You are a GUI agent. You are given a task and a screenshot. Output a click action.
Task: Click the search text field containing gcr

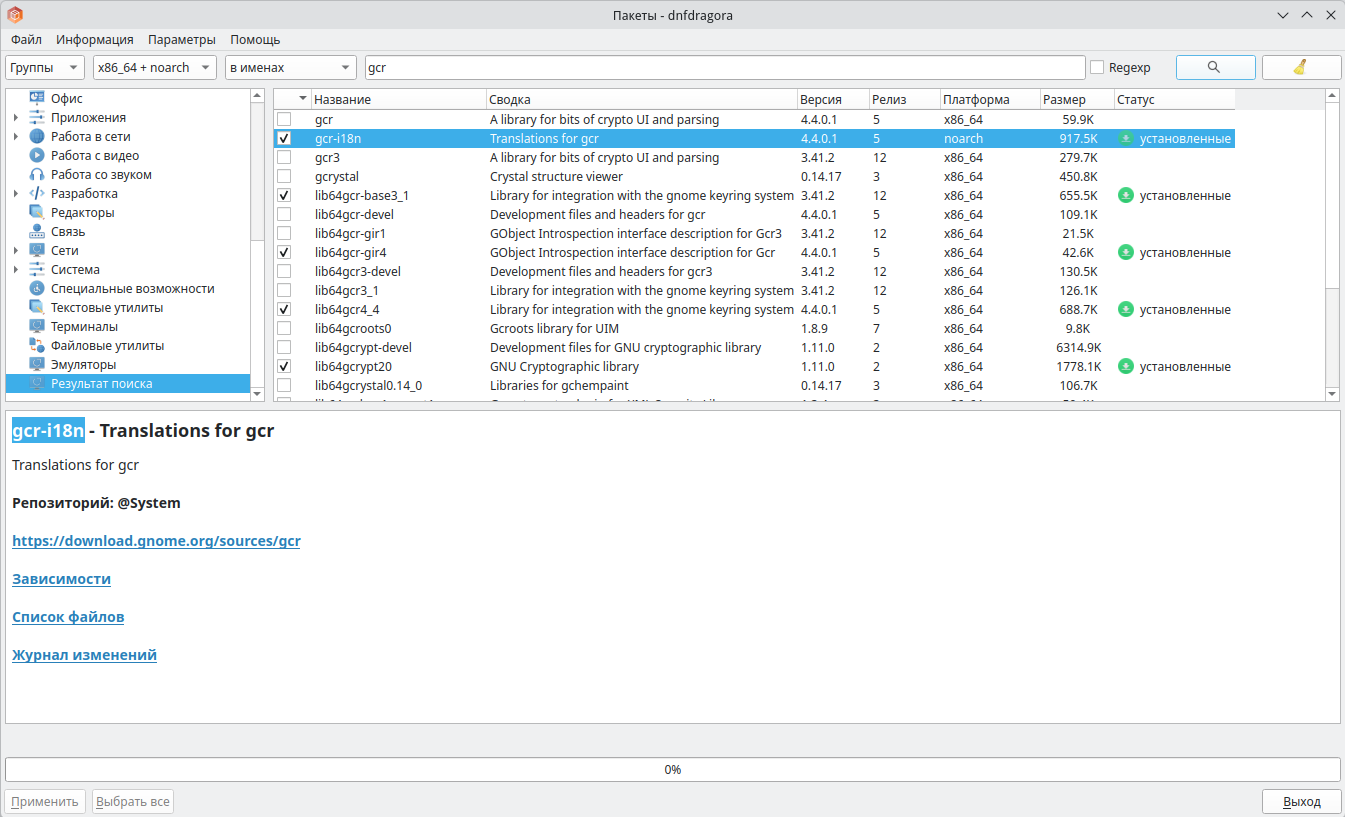(724, 68)
